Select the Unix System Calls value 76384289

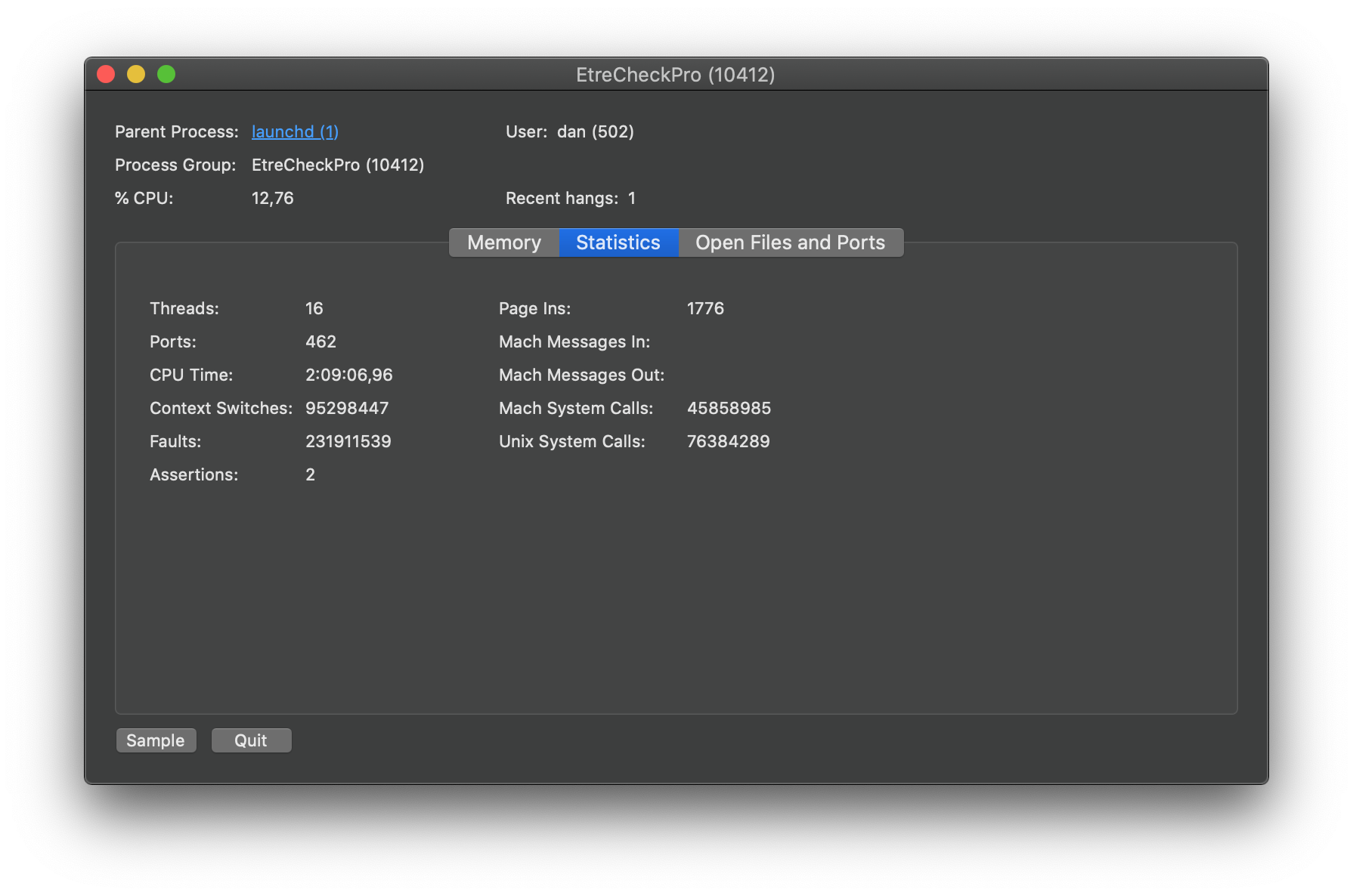729,441
